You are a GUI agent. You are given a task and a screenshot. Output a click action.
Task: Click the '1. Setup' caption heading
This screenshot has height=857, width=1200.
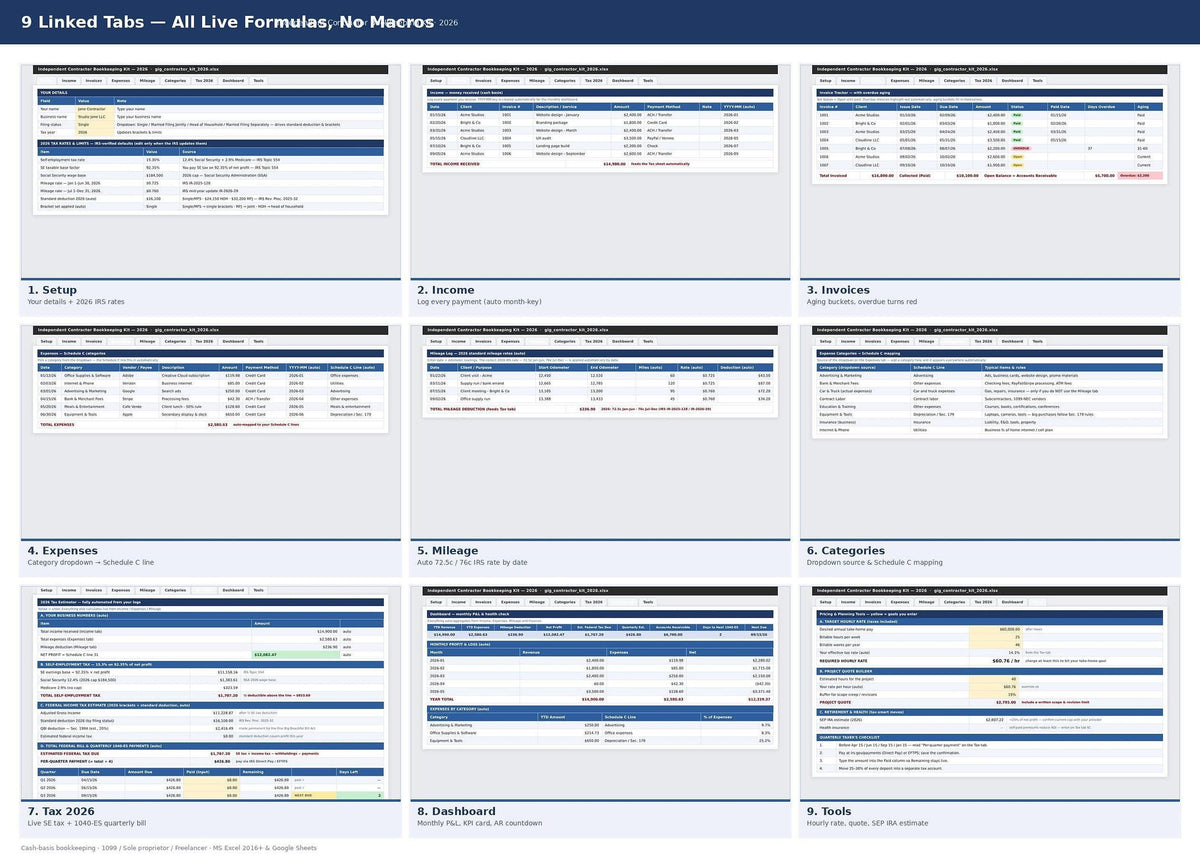[x=52, y=290]
